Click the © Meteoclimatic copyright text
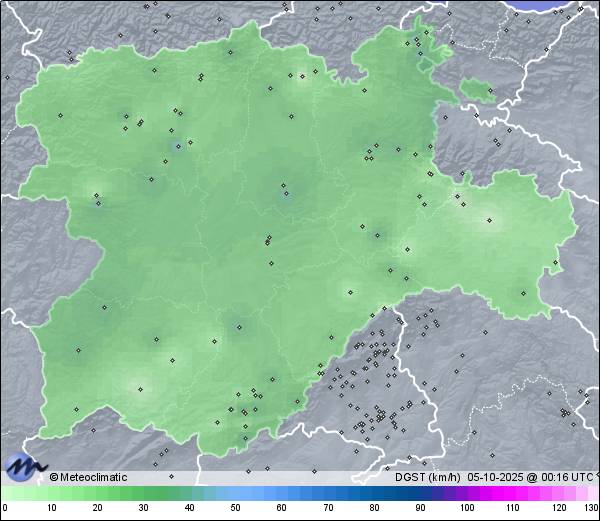The width and height of the screenshot is (600, 521). pos(89,477)
